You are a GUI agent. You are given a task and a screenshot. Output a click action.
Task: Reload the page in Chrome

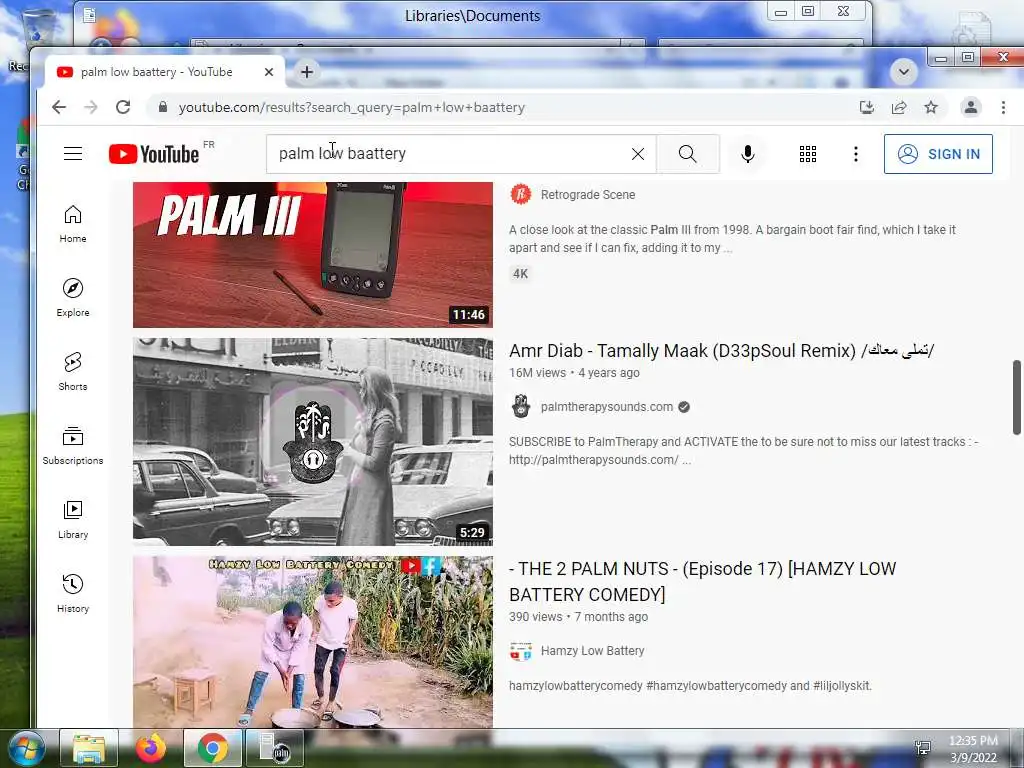pos(123,107)
